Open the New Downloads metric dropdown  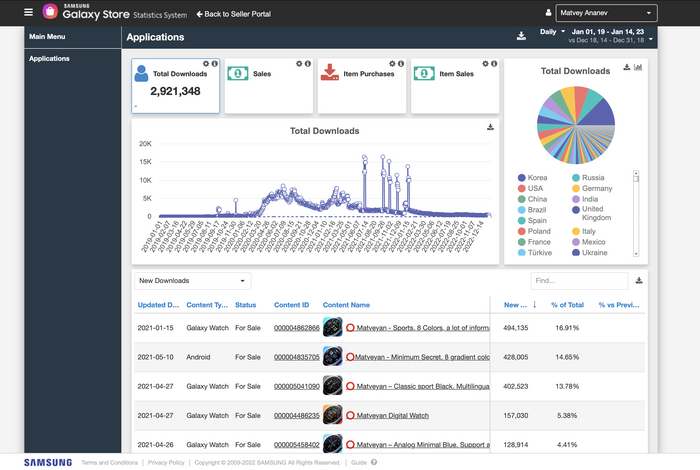point(192,281)
